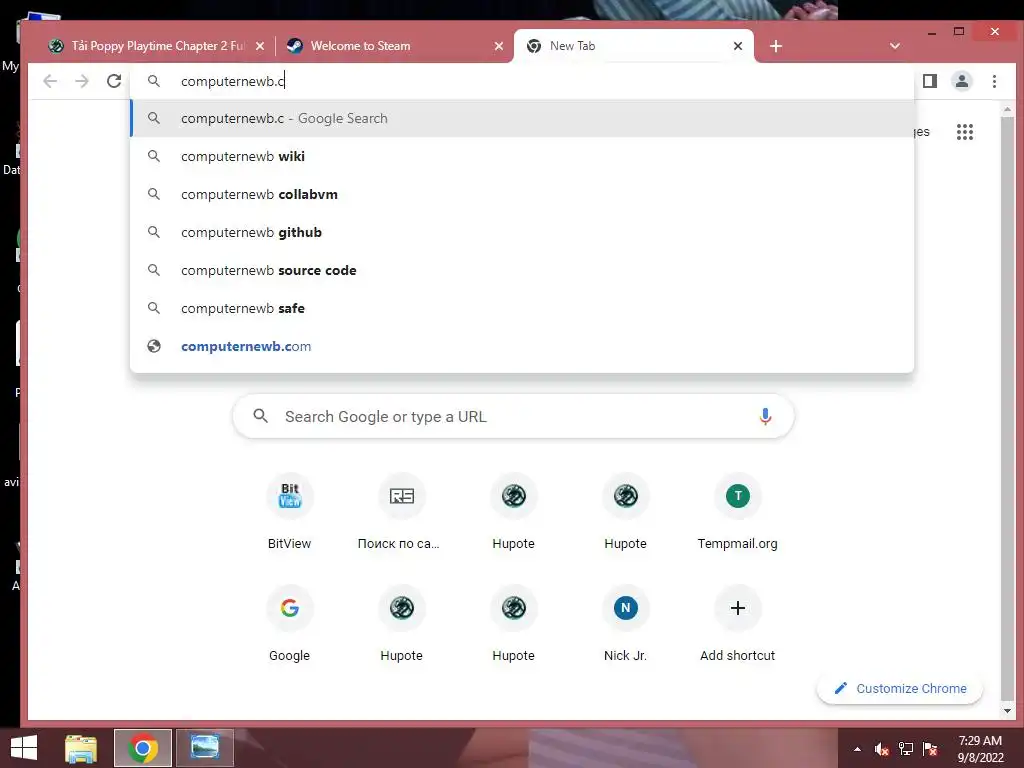Viewport: 1024px width, 768px height.
Task: Pick the 'computernewb source code' suggestion
Action: [522, 270]
